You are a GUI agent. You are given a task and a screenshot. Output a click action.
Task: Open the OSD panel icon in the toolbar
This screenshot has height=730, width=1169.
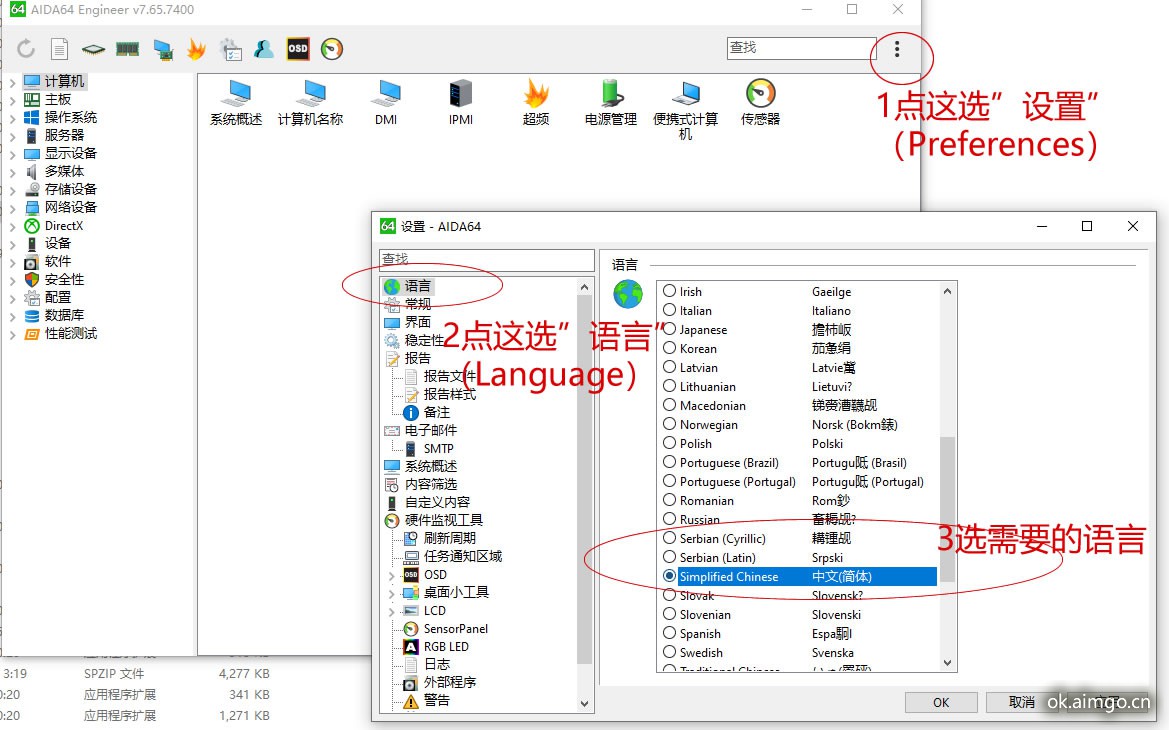click(x=297, y=49)
